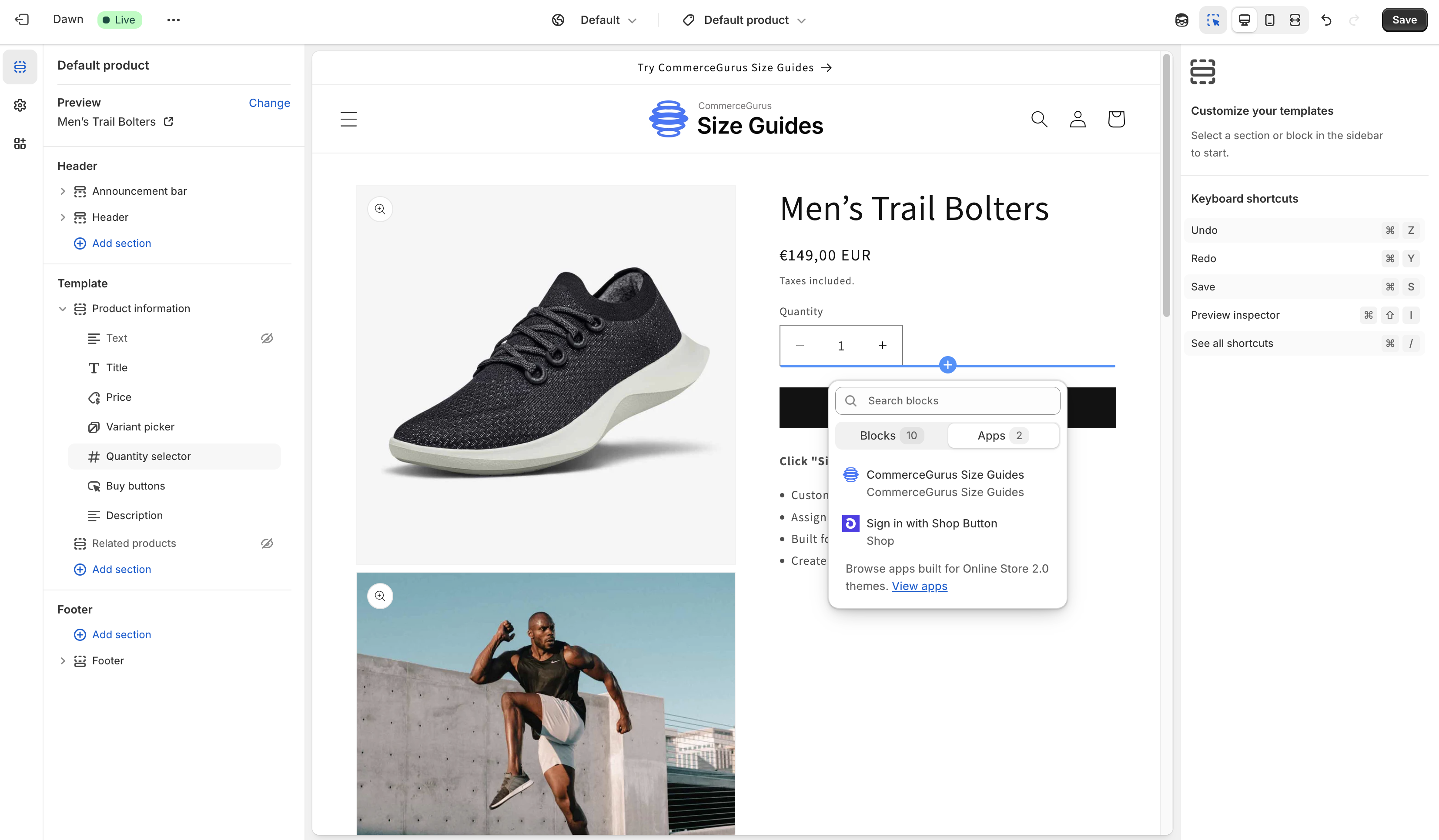Open the cart icon in store header
The image size is (1439, 840).
[1116, 119]
